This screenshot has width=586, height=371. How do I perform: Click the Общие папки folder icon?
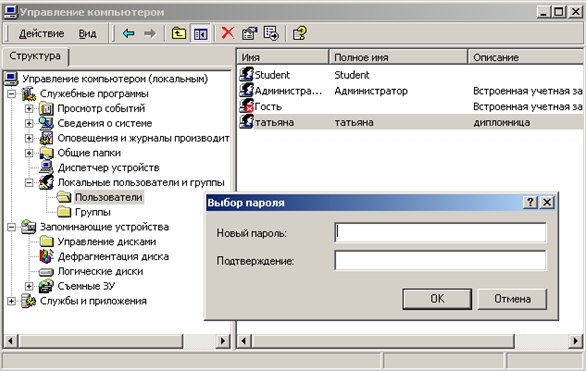pyautogui.click(x=46, y=153)
